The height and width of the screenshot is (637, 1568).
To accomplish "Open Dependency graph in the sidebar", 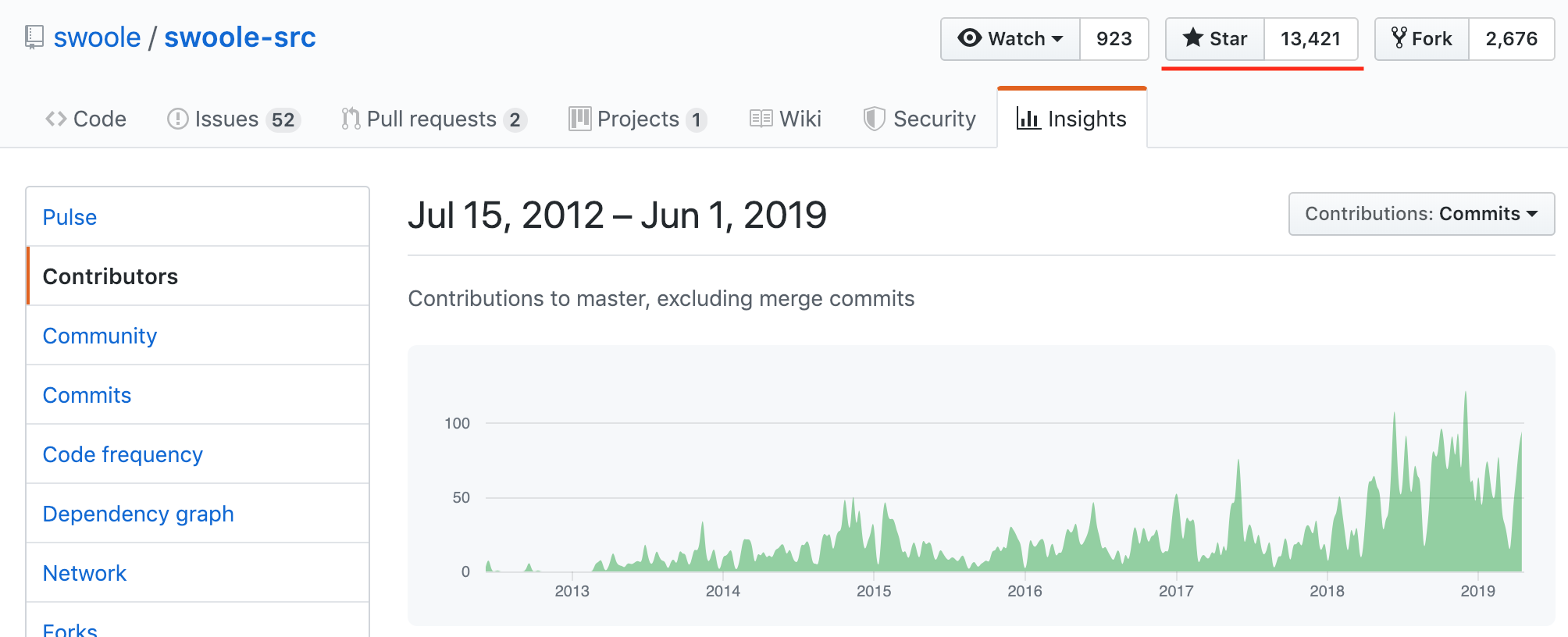I will click(x=198, y=514).
